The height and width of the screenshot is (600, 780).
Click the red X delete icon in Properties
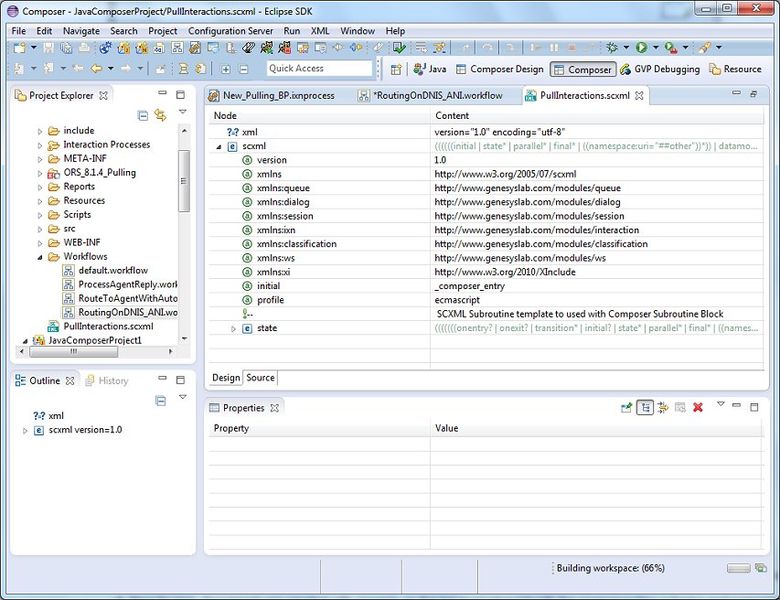pyautogui.click(x=698, y=407)
